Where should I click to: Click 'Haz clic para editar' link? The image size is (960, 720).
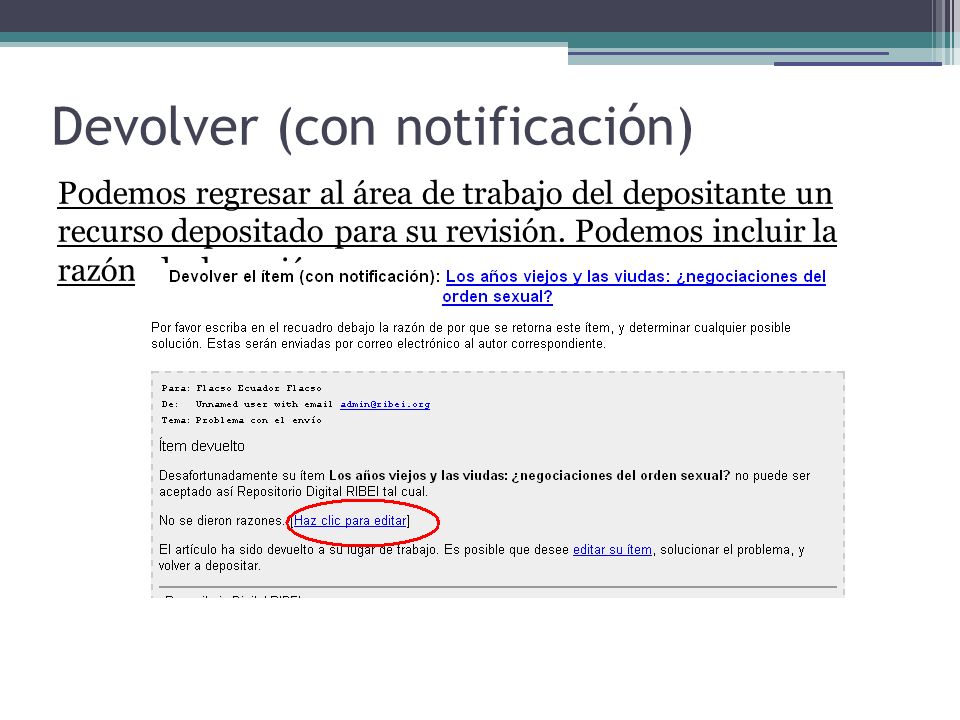(350, 520)
